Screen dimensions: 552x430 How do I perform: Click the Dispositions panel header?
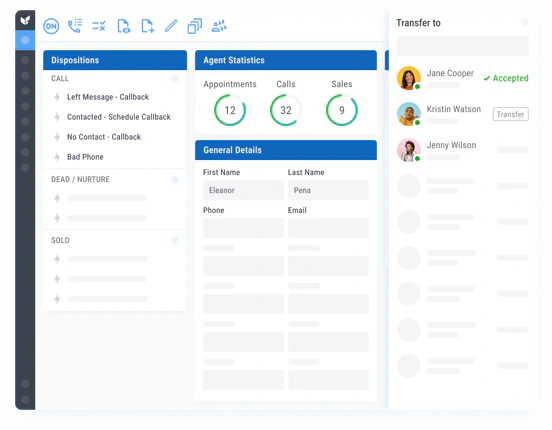coord(115,60)
